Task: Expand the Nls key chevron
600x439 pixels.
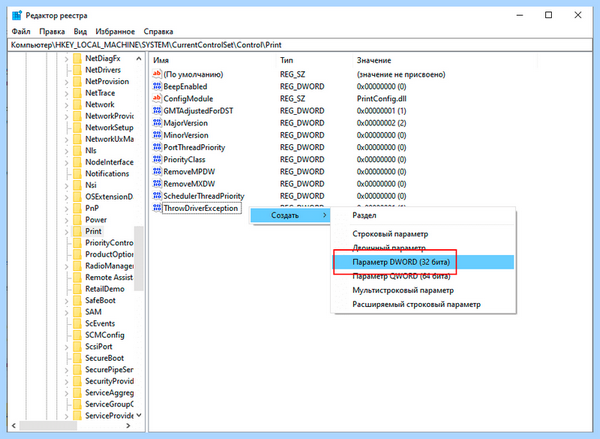Action: [66, 151]
